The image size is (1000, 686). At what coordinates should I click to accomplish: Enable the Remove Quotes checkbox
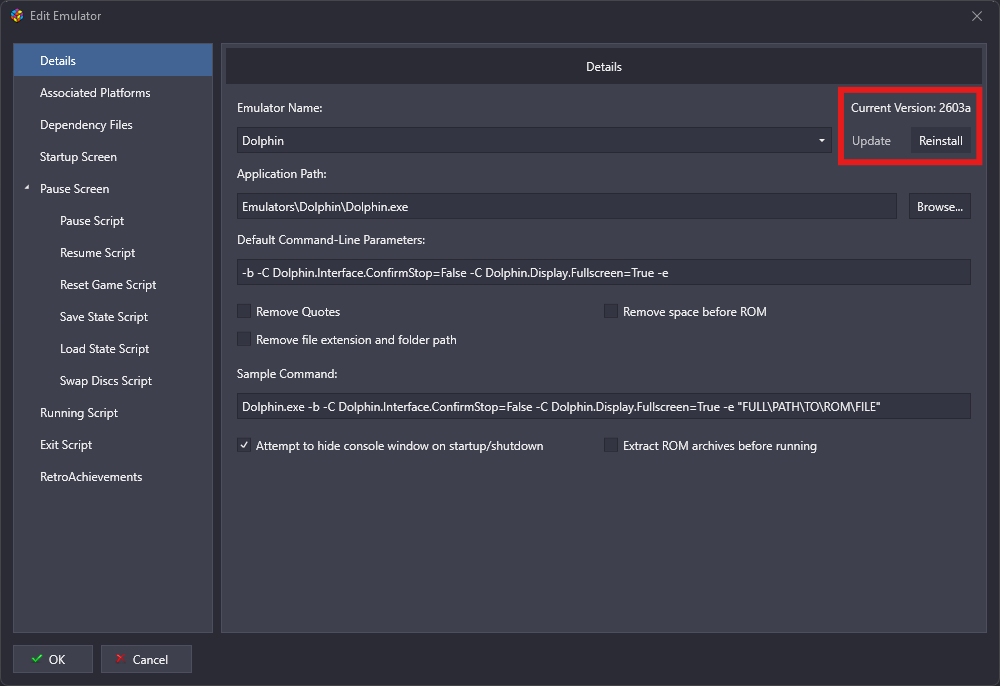(x=244, y=311)
